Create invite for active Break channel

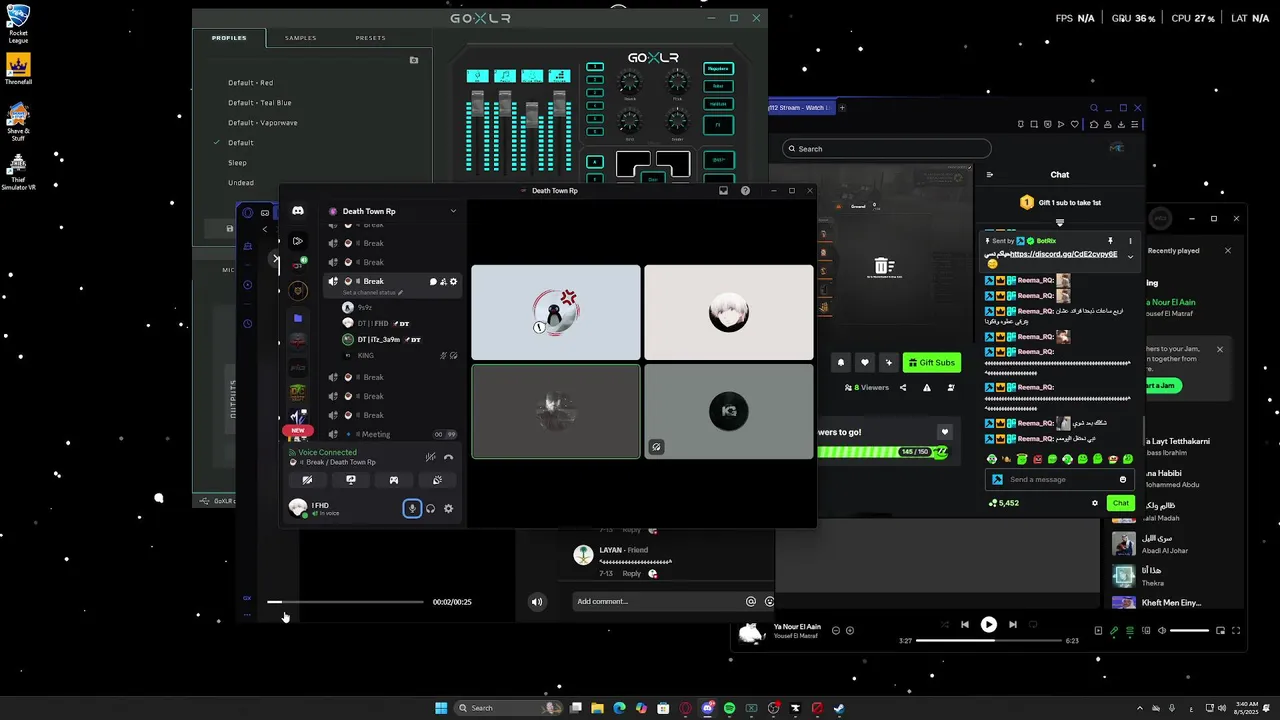click(x=443, y=282)
